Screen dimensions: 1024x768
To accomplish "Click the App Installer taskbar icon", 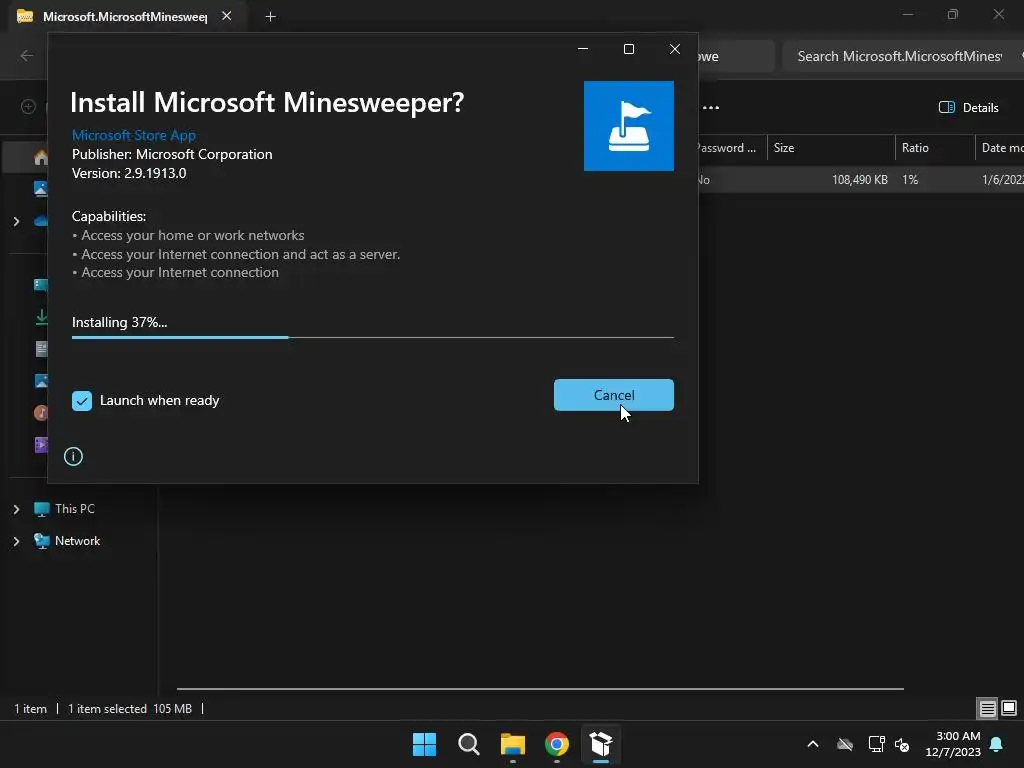I will coord(601,744).
